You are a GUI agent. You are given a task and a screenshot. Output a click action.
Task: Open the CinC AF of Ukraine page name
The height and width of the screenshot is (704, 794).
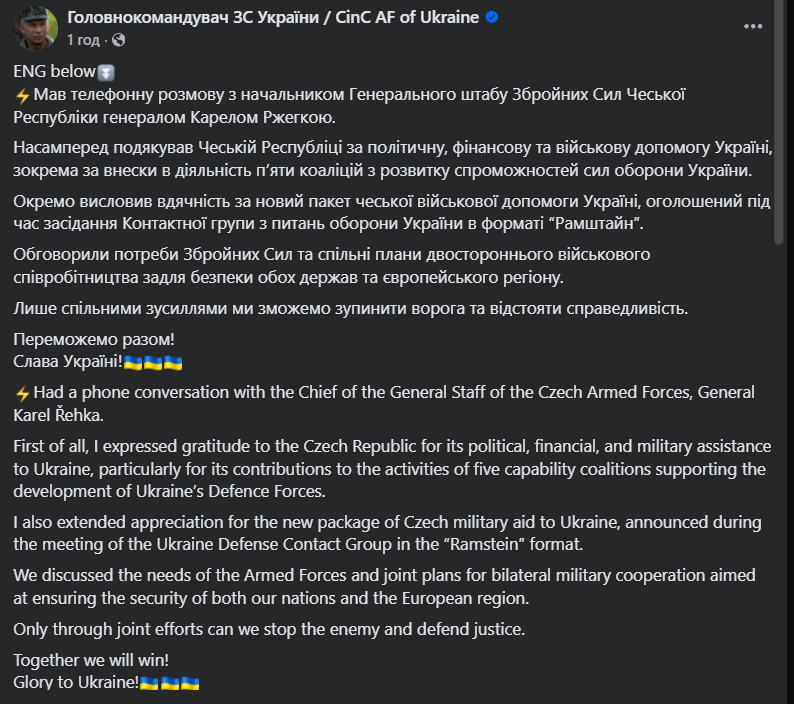[274, 18]
